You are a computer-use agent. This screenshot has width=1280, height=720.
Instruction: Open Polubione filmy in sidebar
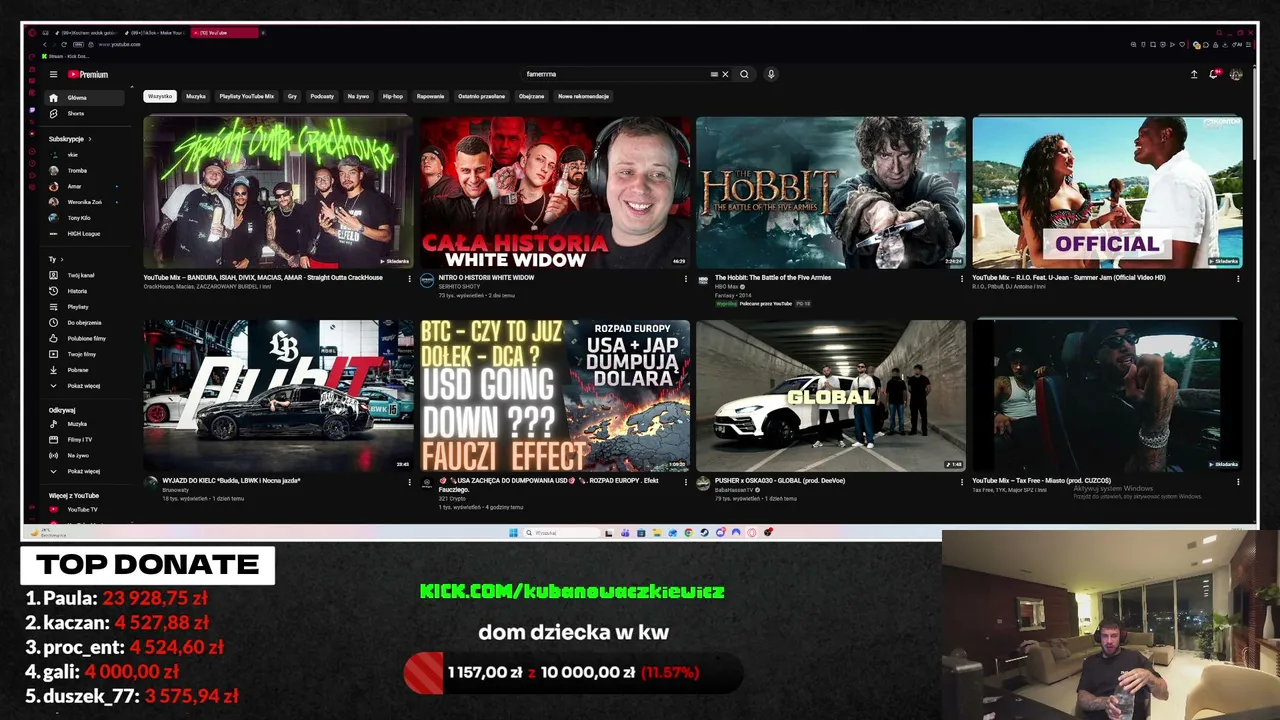(x=84, y=339)
